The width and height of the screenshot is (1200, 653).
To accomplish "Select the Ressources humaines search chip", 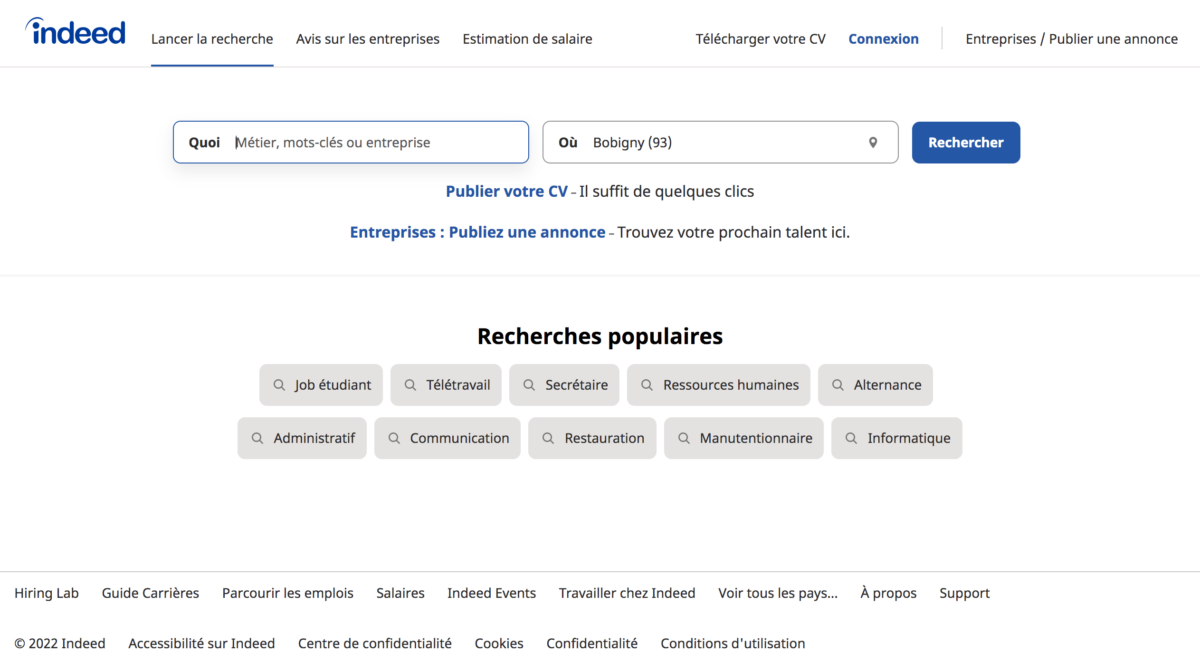I will pos(718,384).
